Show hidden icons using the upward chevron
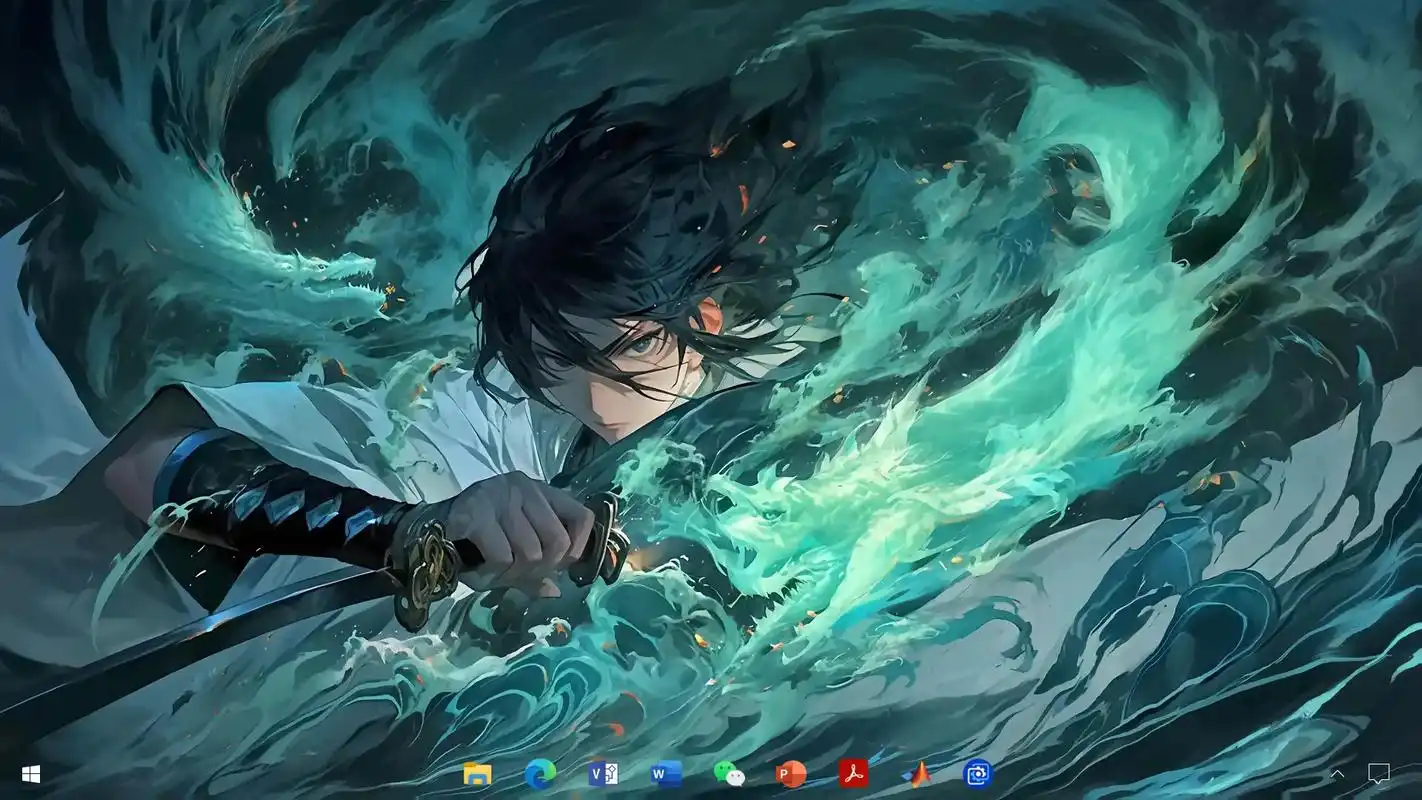Image resolution: width=1422 pixels, height=800 pixels. point(1337,774)
